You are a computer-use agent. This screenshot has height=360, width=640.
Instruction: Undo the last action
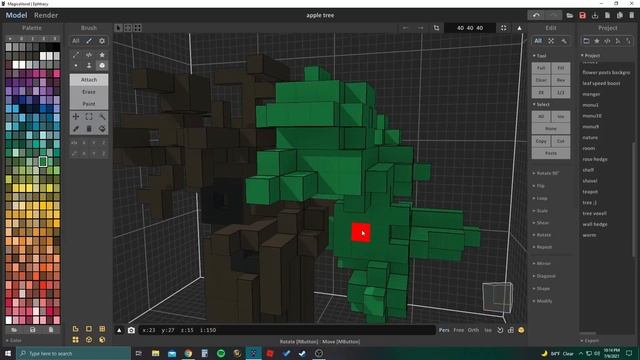tap(536, 16)
